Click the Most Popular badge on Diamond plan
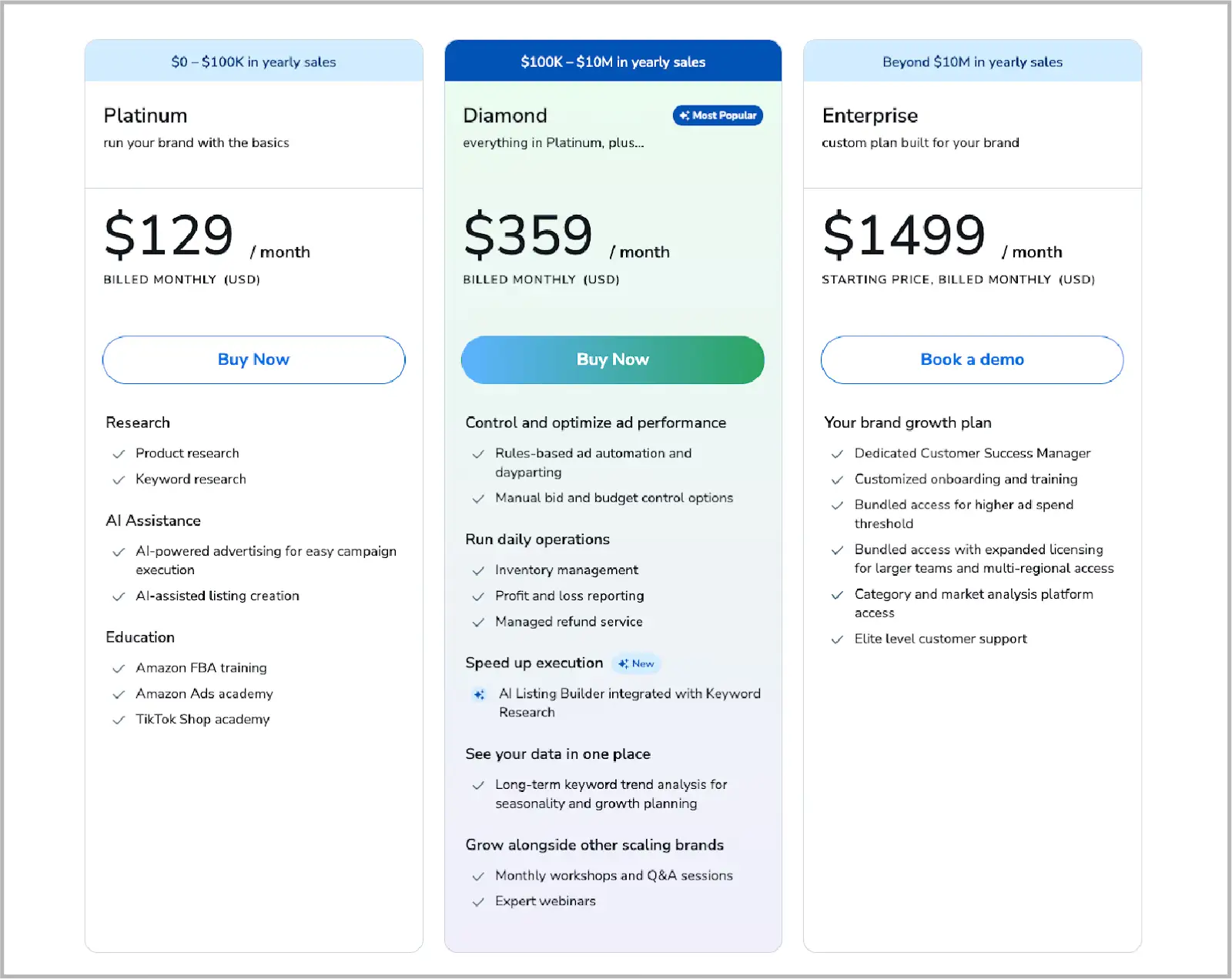1232x979 pixels. click(717, 115)
